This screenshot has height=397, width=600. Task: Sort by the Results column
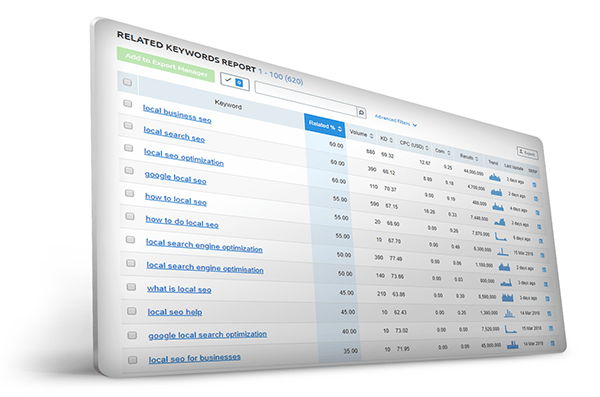coord(469,157)
